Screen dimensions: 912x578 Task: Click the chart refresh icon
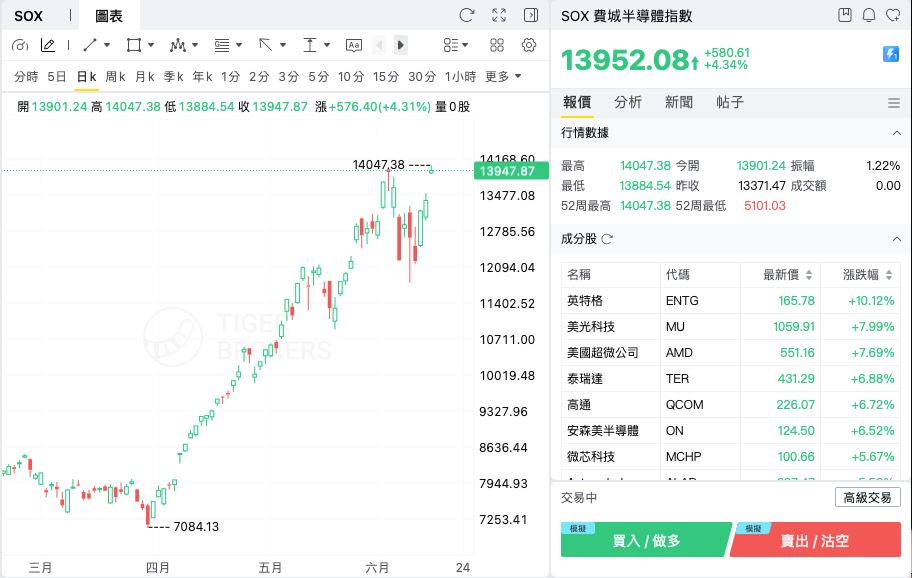pos(466,15)
